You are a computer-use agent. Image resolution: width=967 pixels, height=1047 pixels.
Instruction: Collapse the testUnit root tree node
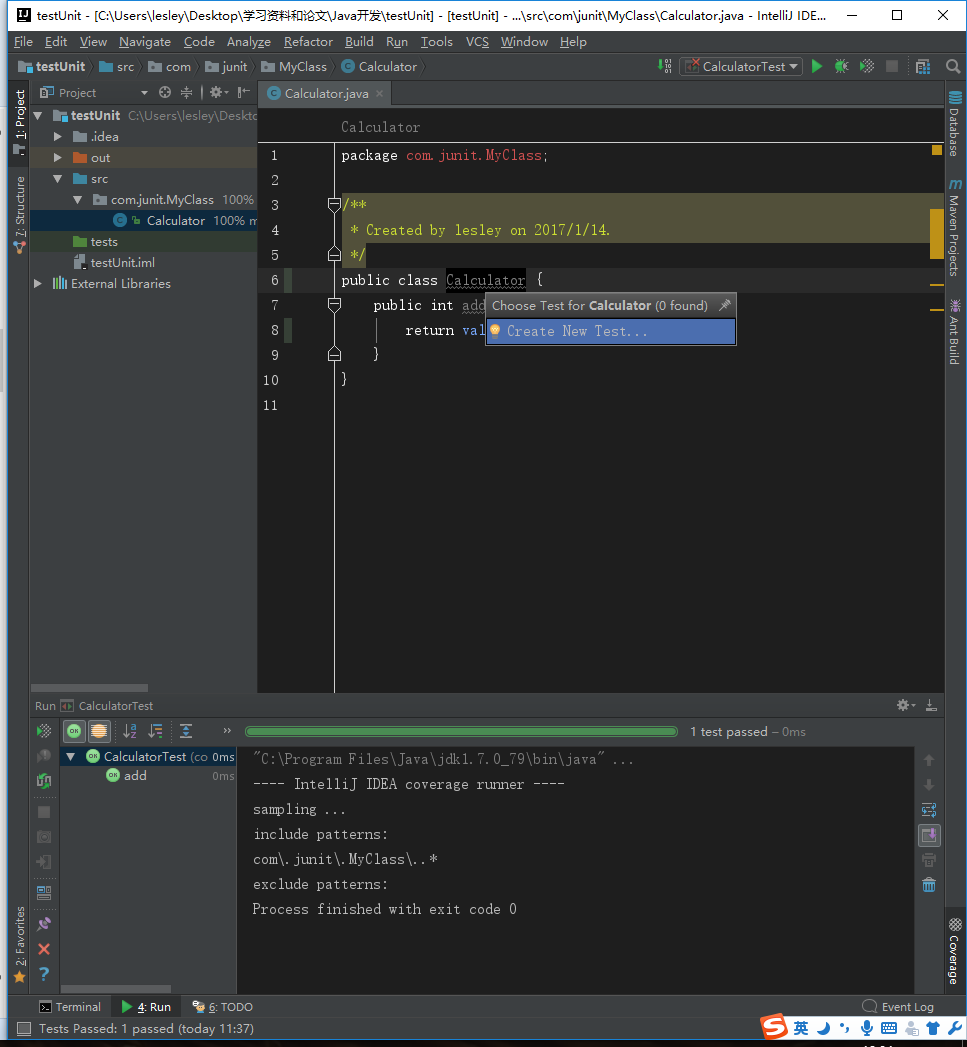(x=38, y=116)
